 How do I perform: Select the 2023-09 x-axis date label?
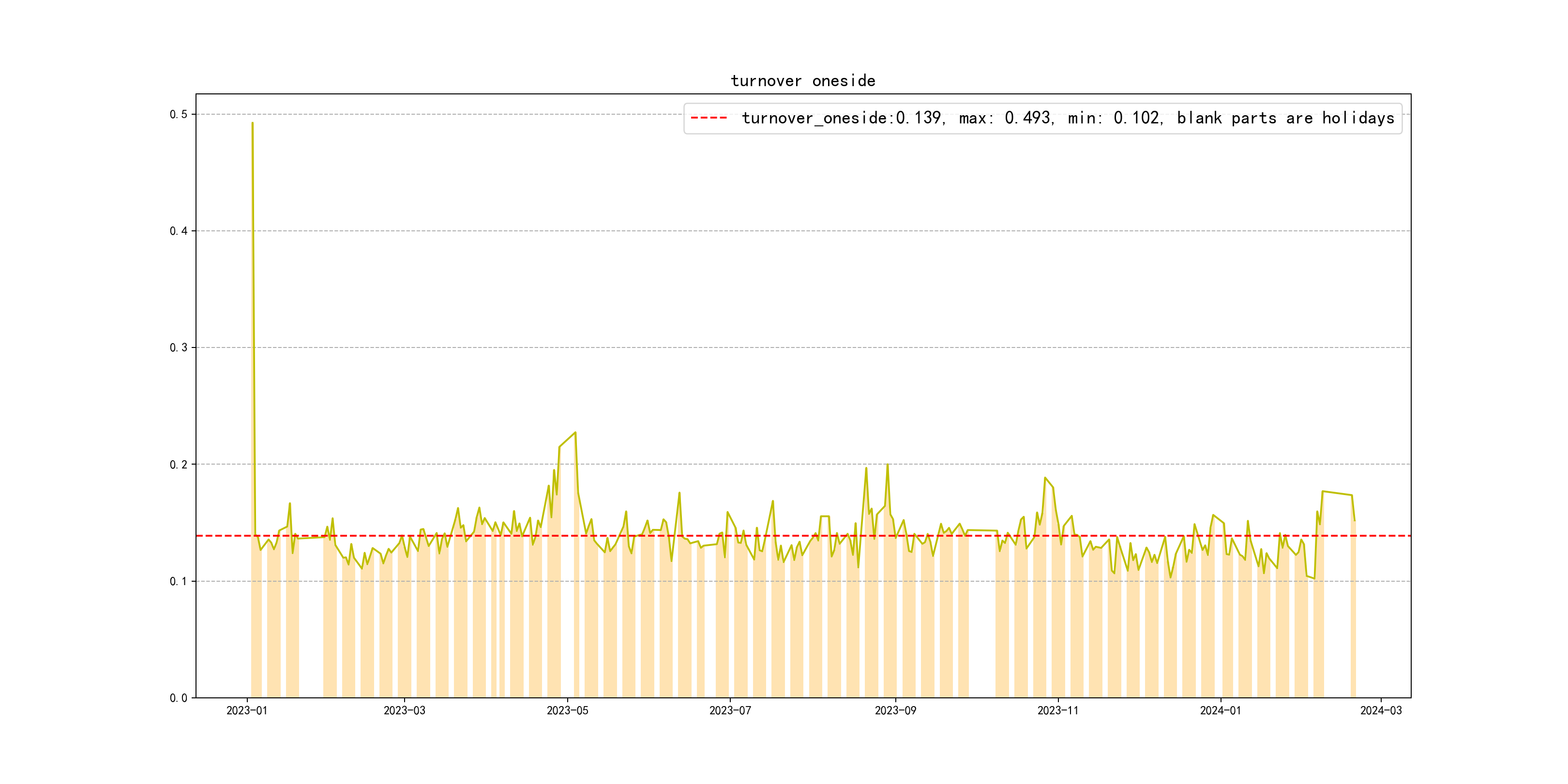pyautogui.click(x=895, y=710)
